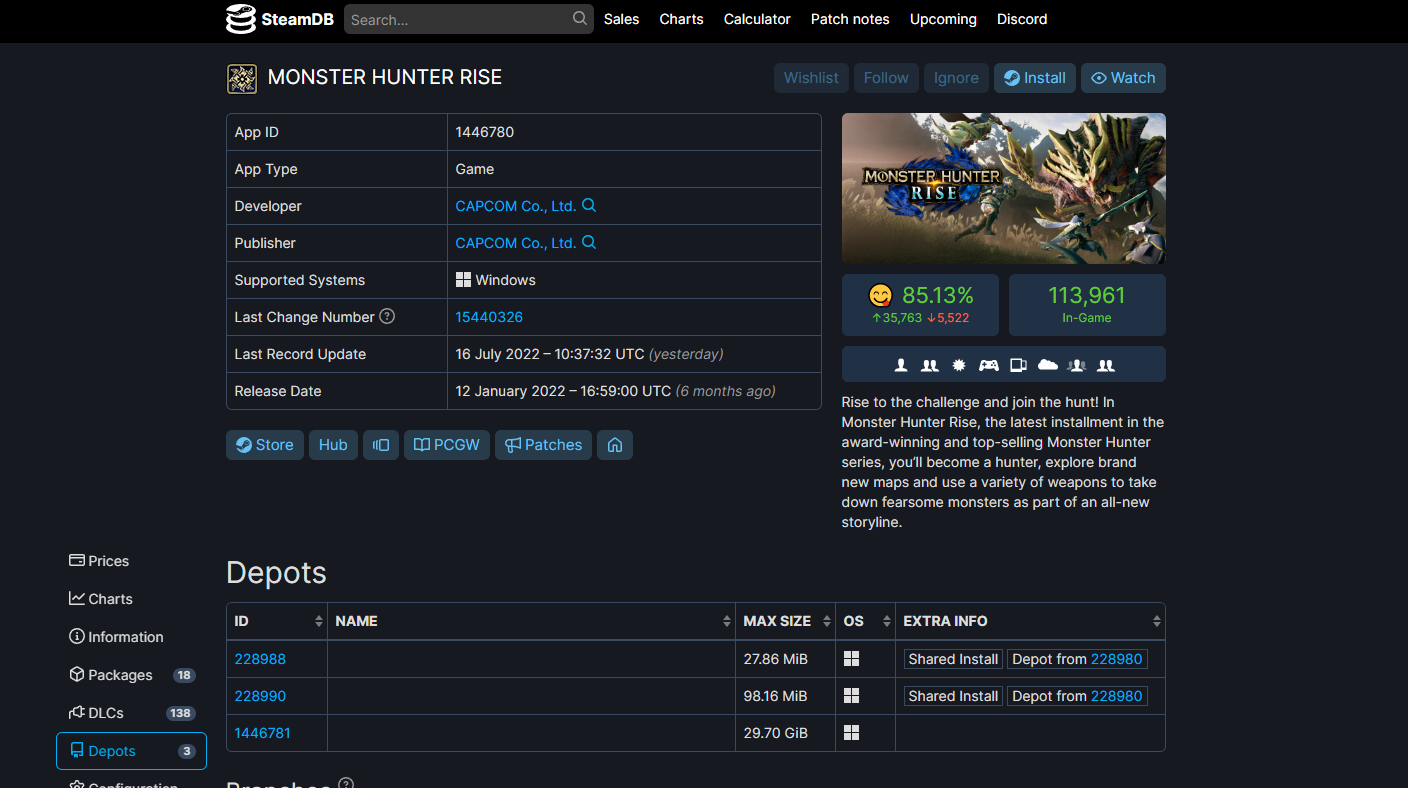Click the Steam Cloud icon
The height and width of the screenshot is (788, 1408).
[x=1047, y=365]
